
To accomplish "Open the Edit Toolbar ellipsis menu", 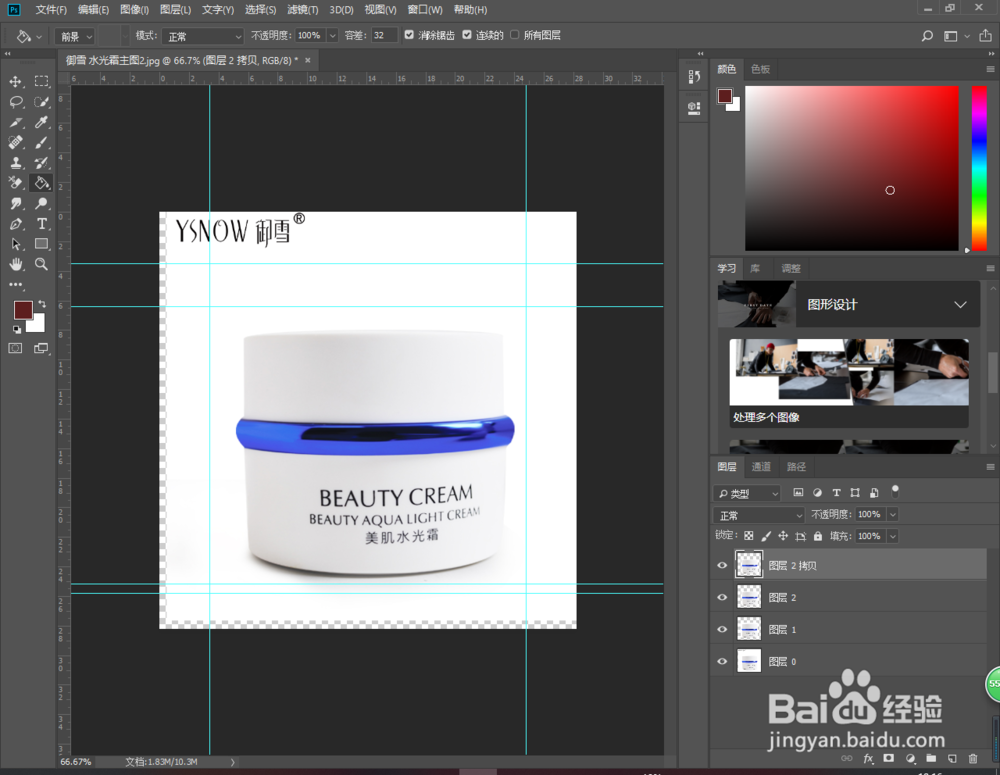I will click(x=16, y=284).
